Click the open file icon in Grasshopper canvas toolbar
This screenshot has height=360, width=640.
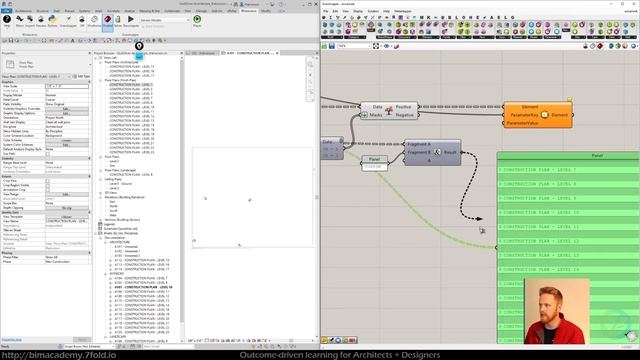click(x=324, y=46)
